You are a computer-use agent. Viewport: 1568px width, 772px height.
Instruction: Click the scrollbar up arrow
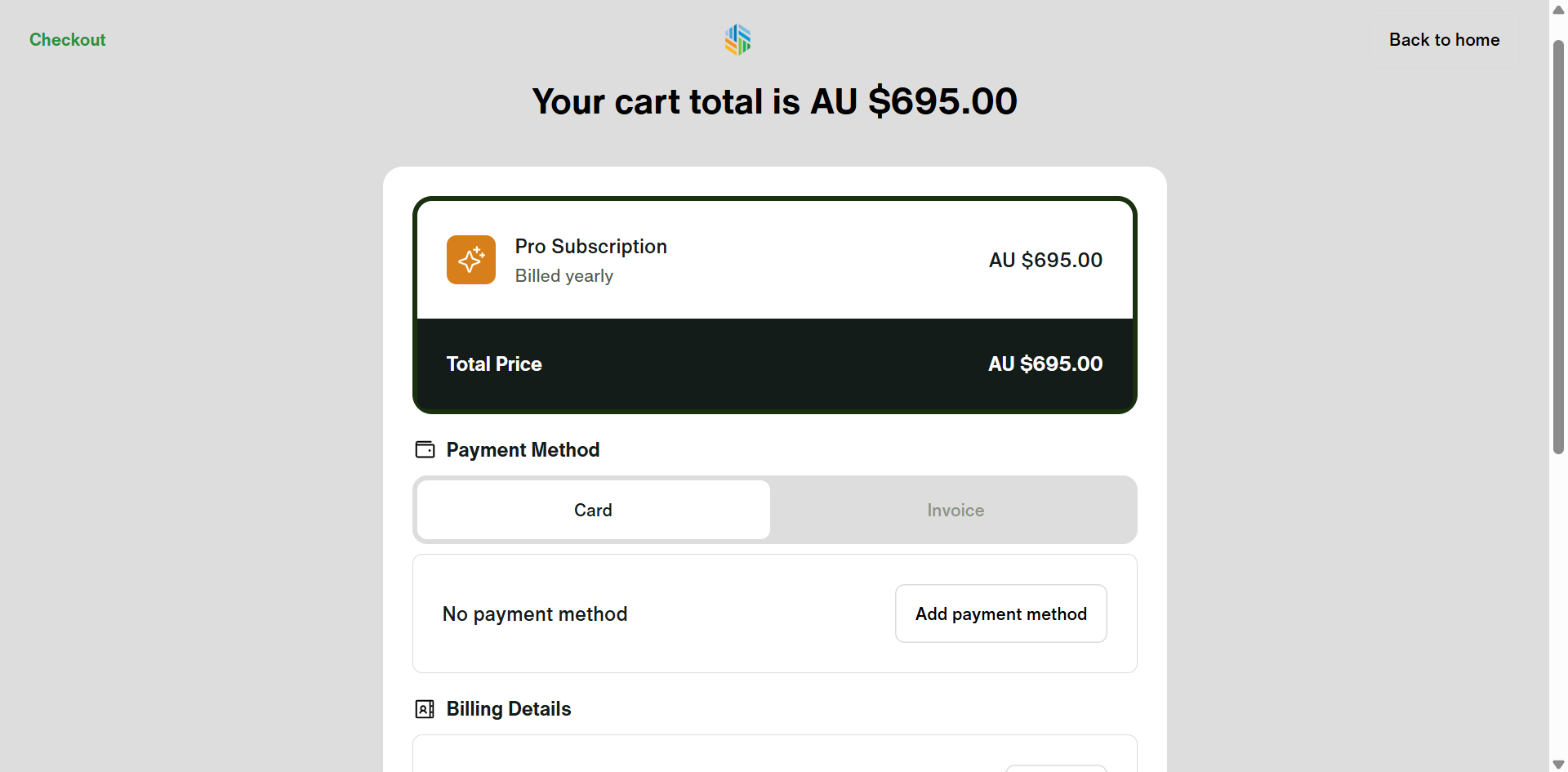1558,10
